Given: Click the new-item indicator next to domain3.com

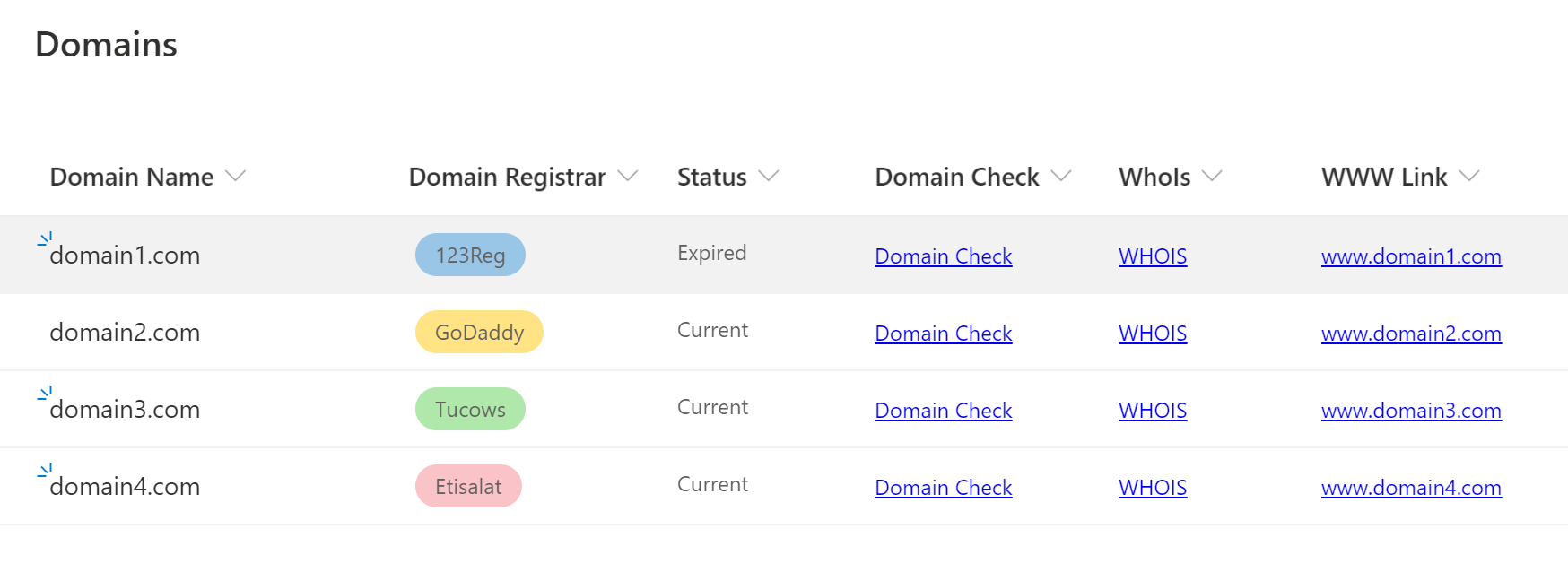Looking at the screenshot, I should pyautogui.click(x=44, y=393).
